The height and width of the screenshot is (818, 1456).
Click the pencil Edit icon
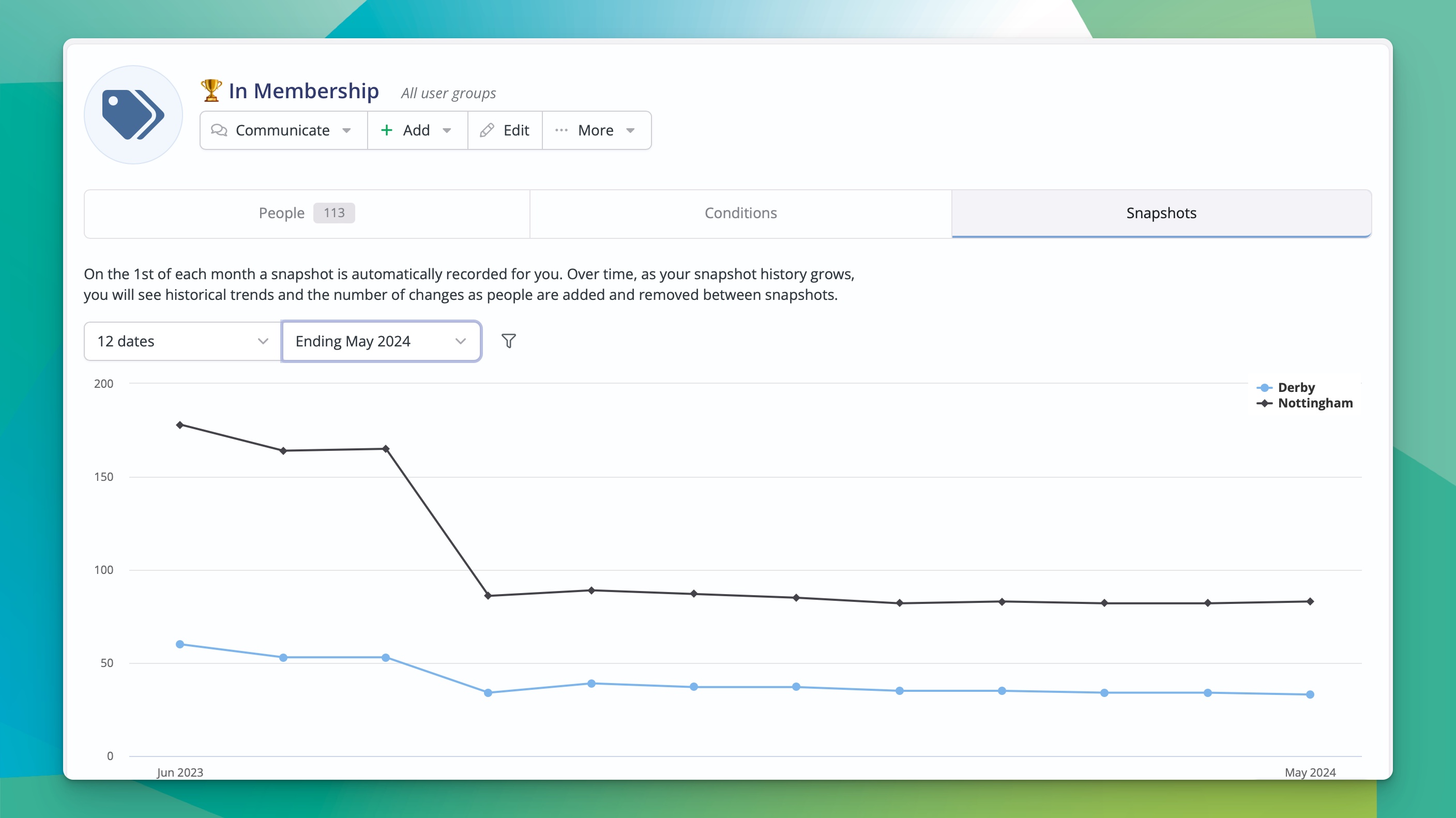(487, 131)
